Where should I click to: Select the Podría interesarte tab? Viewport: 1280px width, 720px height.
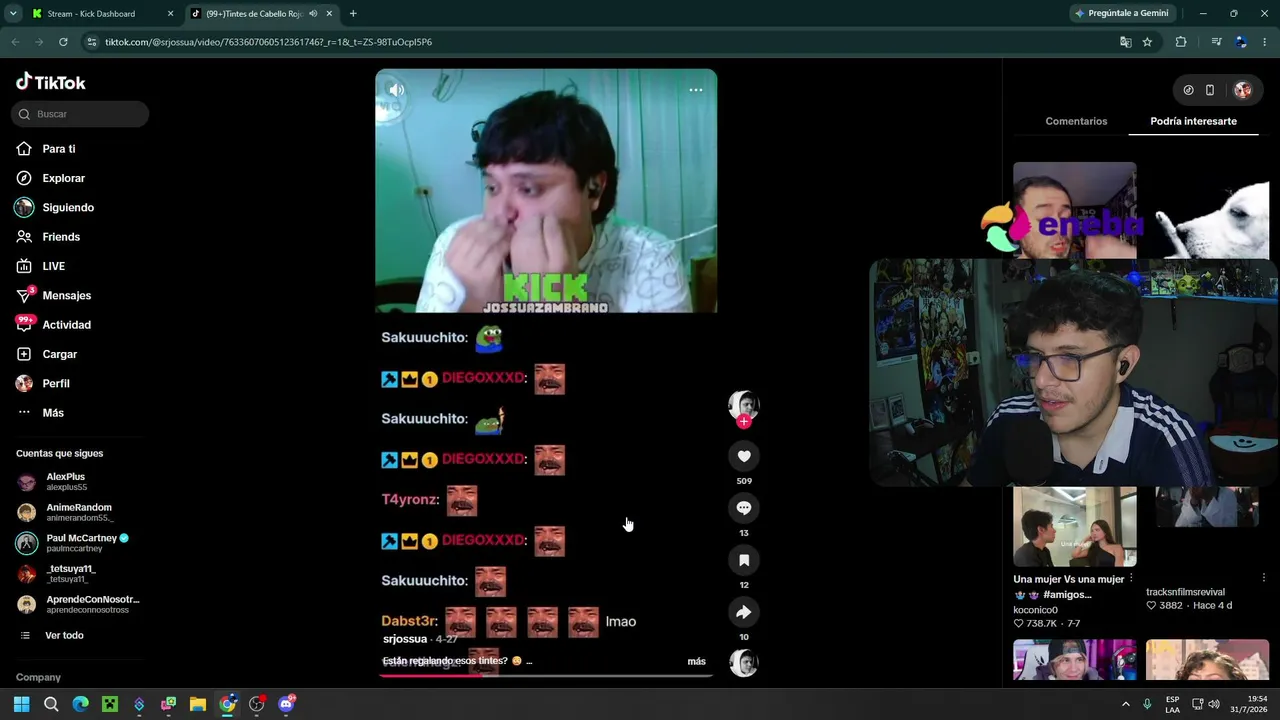pyautogui.click(x=1193, y=121)
